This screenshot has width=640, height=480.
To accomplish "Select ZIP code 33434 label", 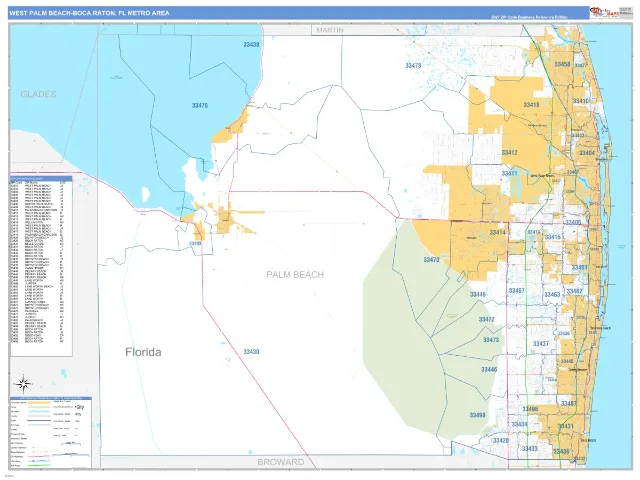I will coord(519,424).
